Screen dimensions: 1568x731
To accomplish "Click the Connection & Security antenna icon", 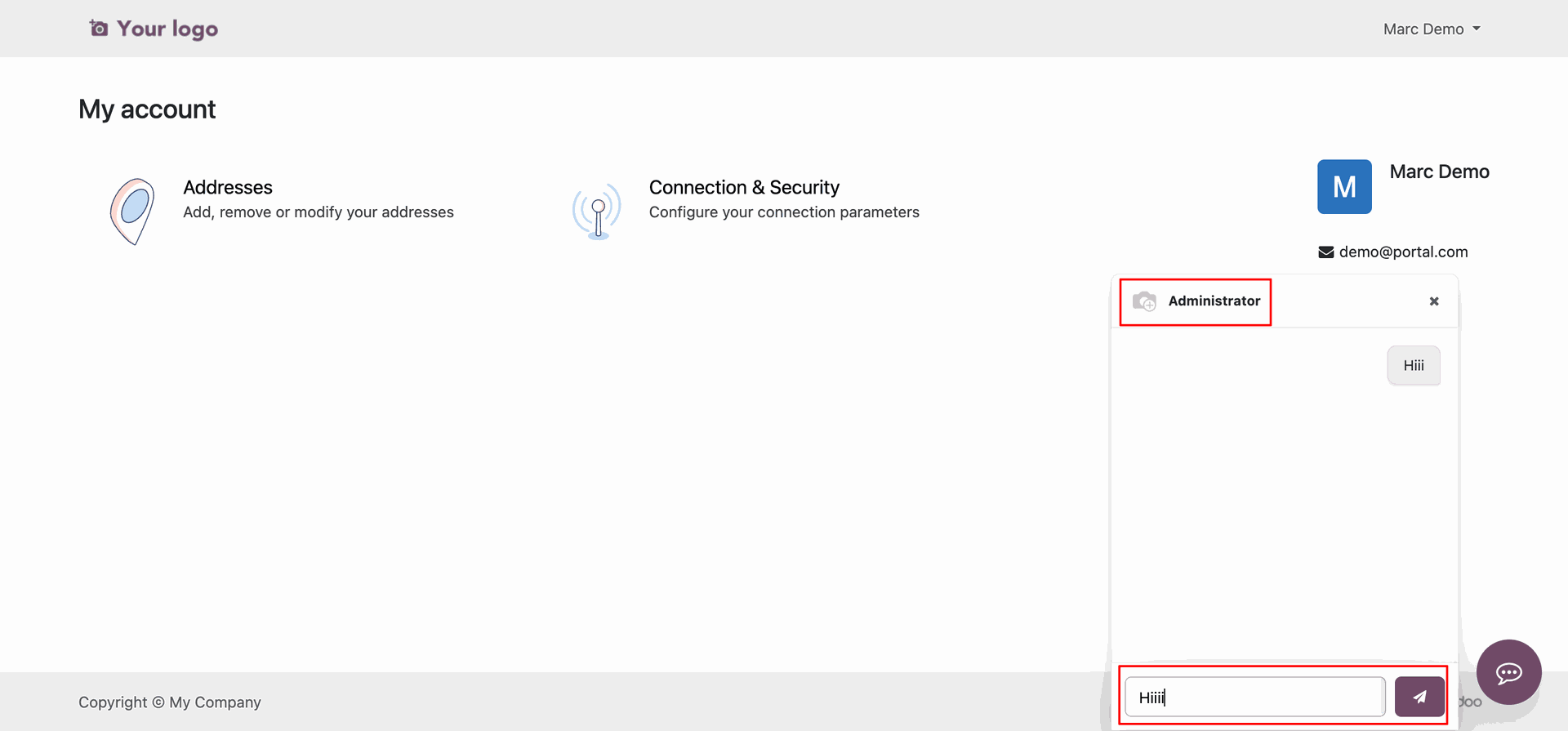I will click(597, 211).
